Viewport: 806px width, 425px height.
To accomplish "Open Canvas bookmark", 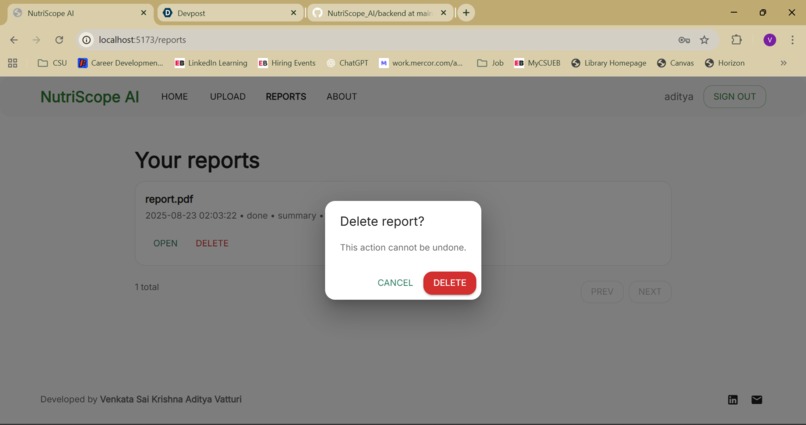I will (x=675, y=63).
